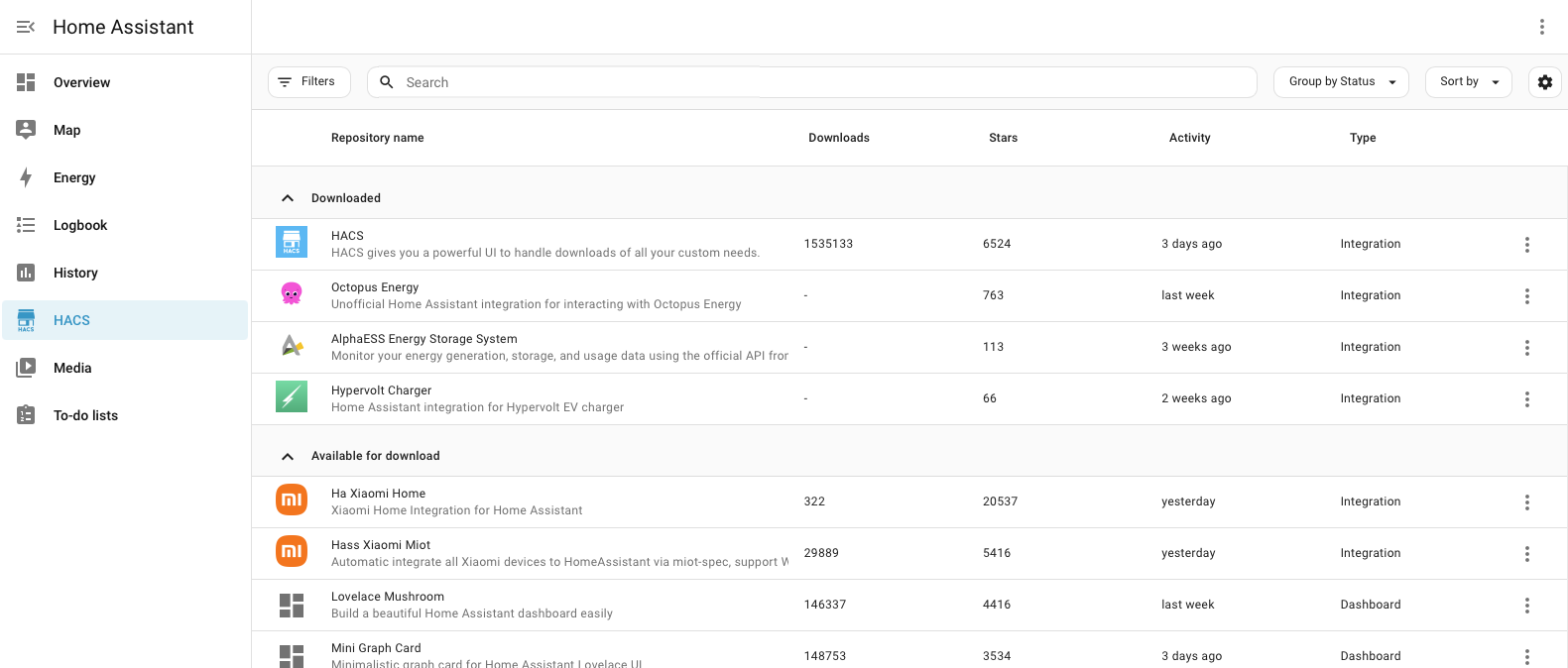Screen dimensions: 1568x668
Task: Click the Media play icon
Action: pyautogui.click(x=26, y=368)
